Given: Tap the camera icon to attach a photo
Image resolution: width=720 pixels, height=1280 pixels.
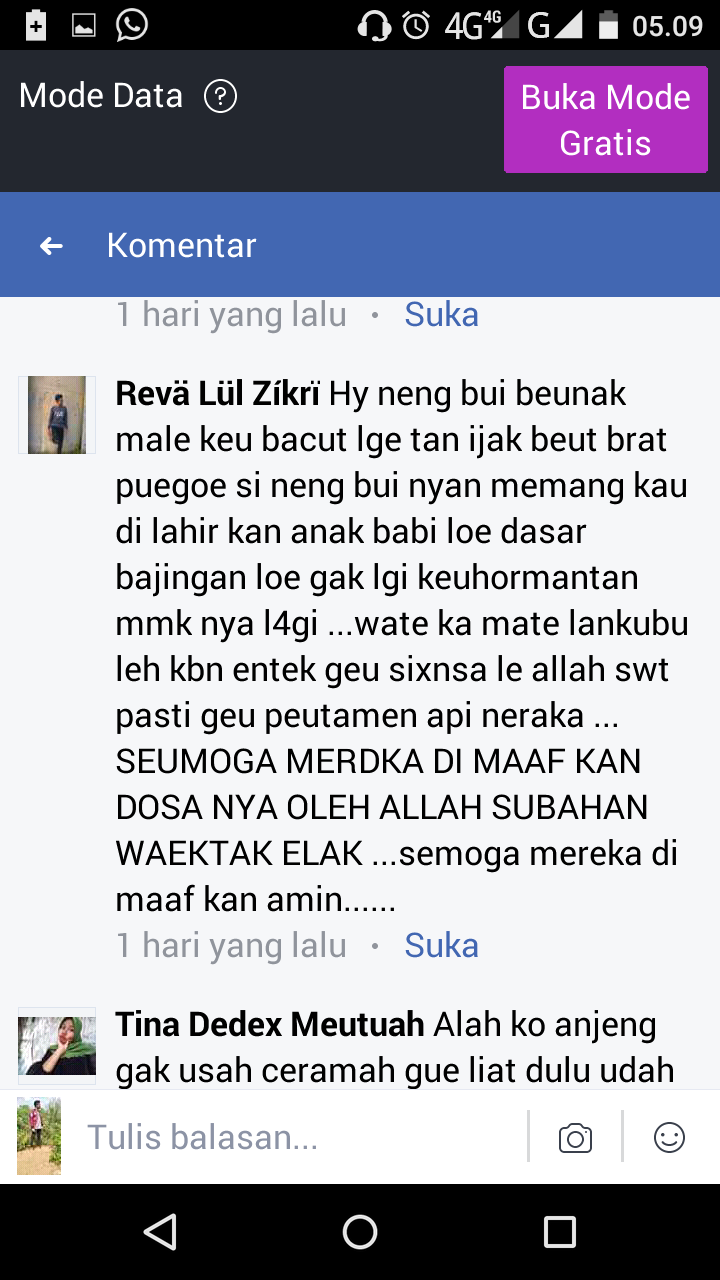Looking at the screenshot, I should [575, 1138].
